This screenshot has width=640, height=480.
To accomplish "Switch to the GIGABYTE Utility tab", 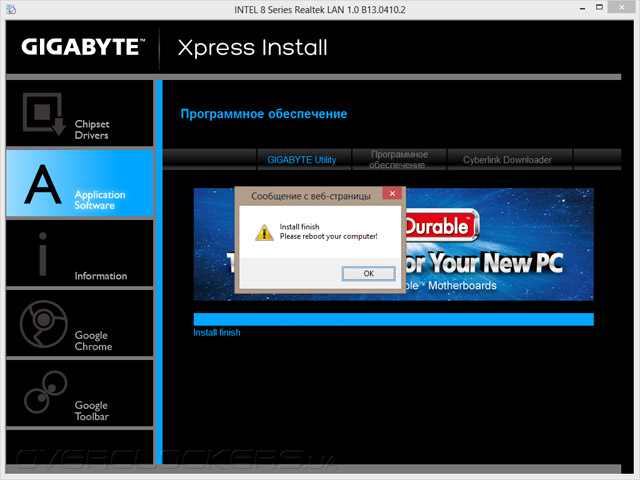I will (302, 160).
